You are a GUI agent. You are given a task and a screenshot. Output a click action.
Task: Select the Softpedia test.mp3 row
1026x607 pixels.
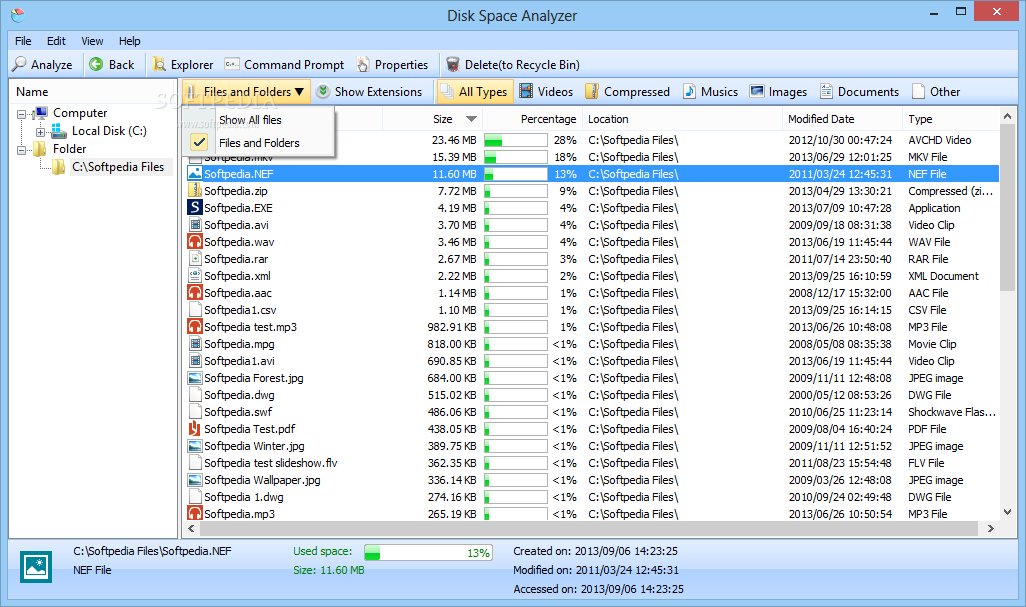[592, 327]
